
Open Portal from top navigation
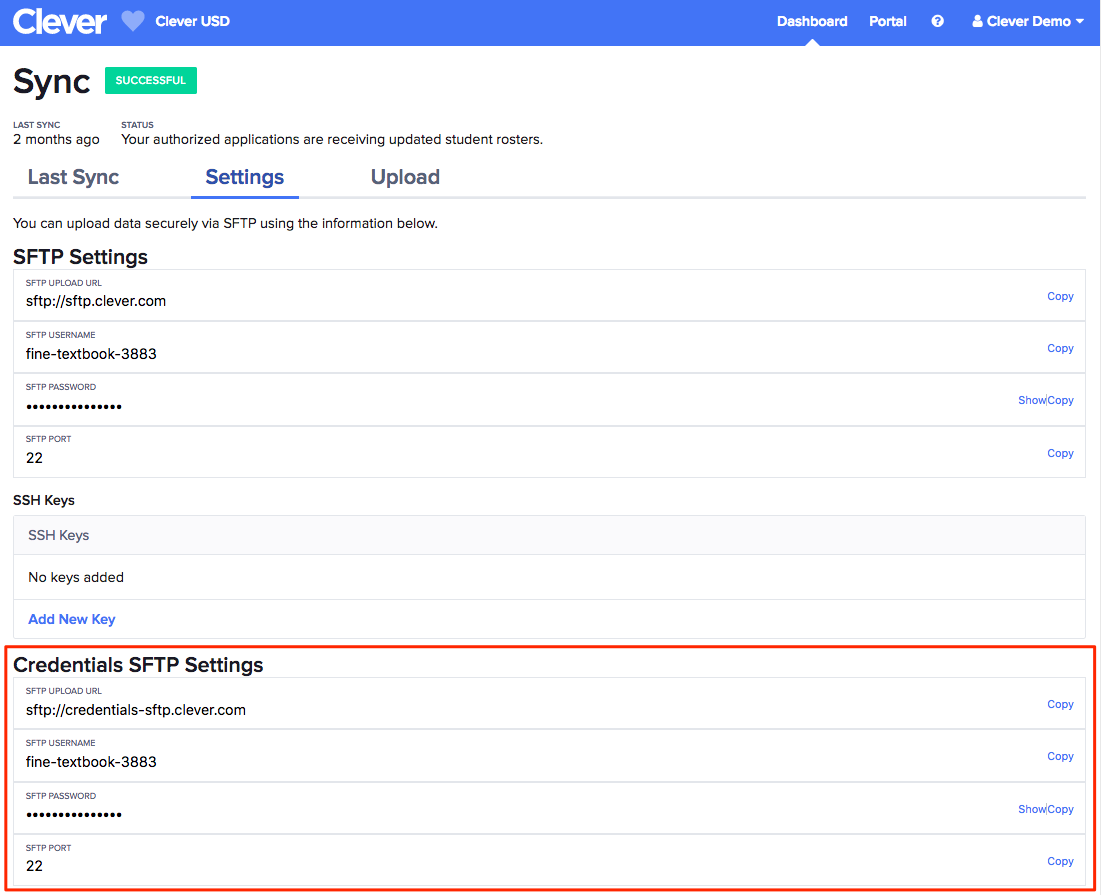pyautogui.click(x=888, y=21)
